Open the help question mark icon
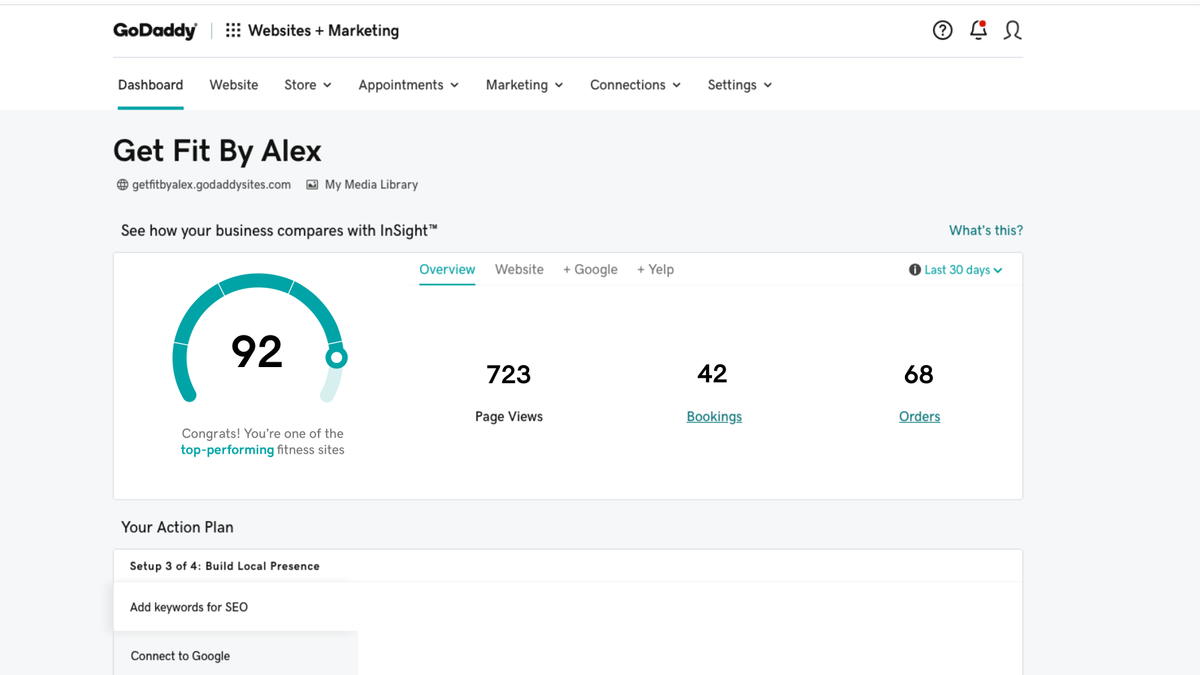1200x675 pixels. point(942,30)
